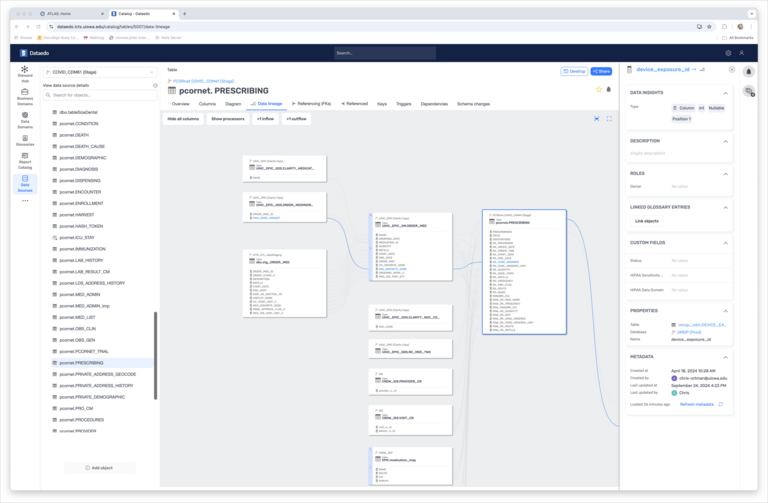
Task: Click the notifications bell in right rail
Action: coord(749,72)
